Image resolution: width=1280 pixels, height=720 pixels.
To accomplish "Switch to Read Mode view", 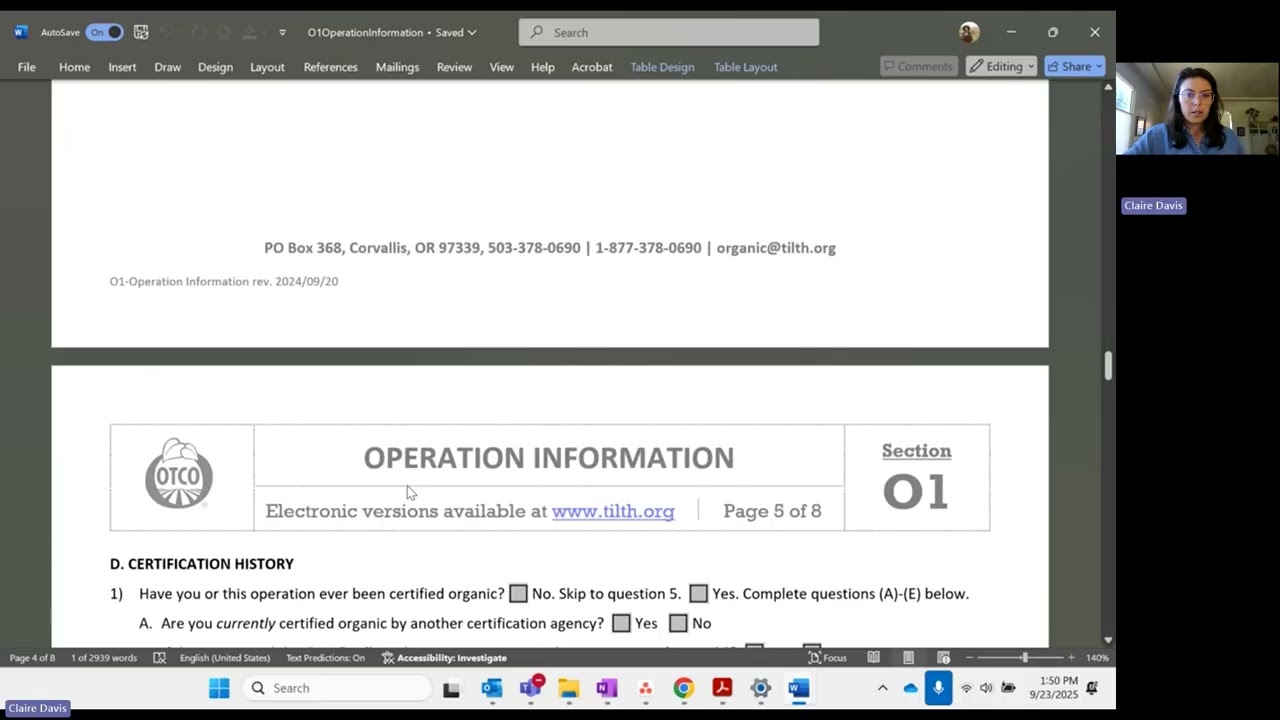I will click(x=874, y=658).
